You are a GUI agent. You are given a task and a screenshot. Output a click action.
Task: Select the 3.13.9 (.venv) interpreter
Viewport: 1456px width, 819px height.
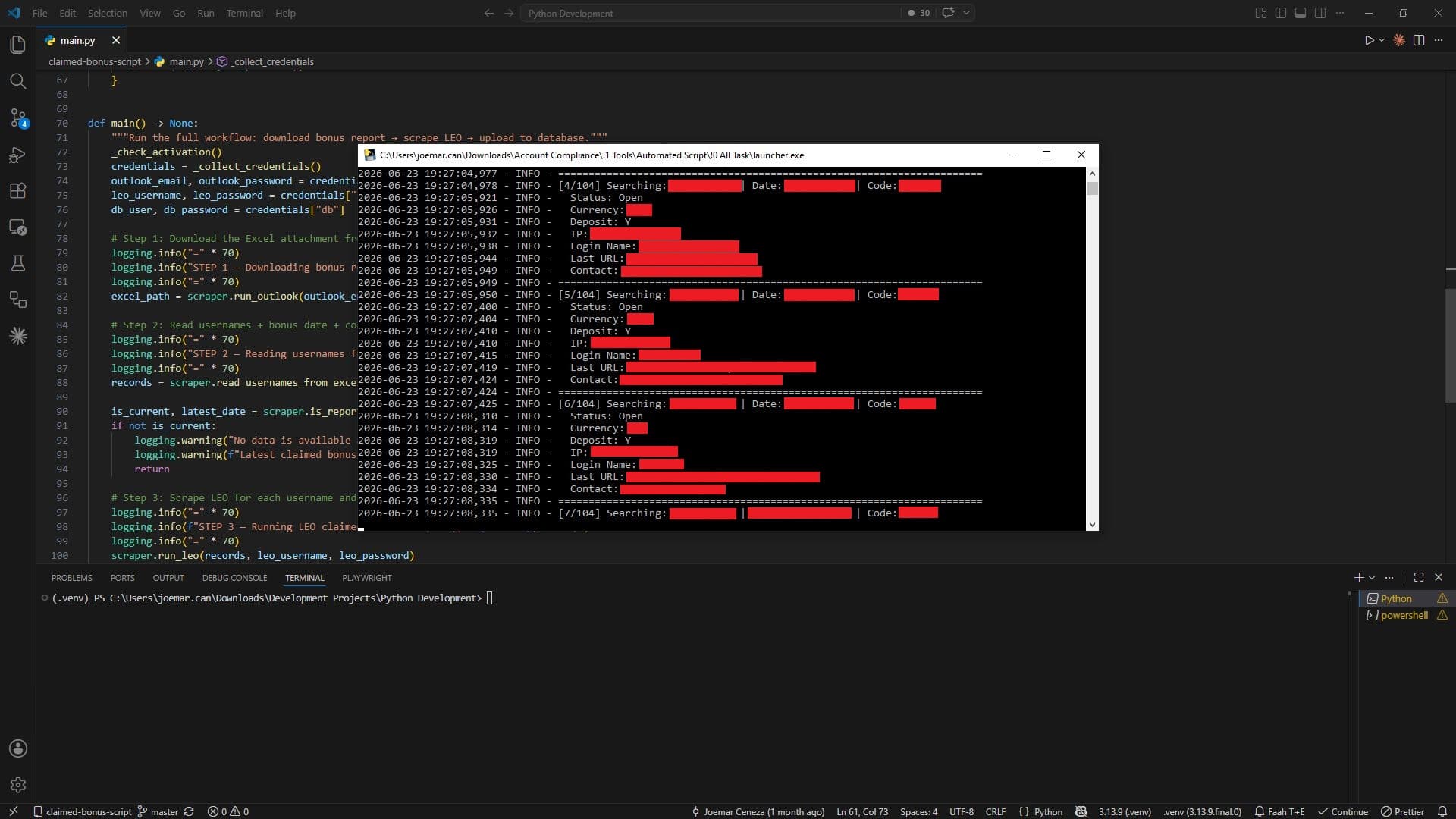1125,811
